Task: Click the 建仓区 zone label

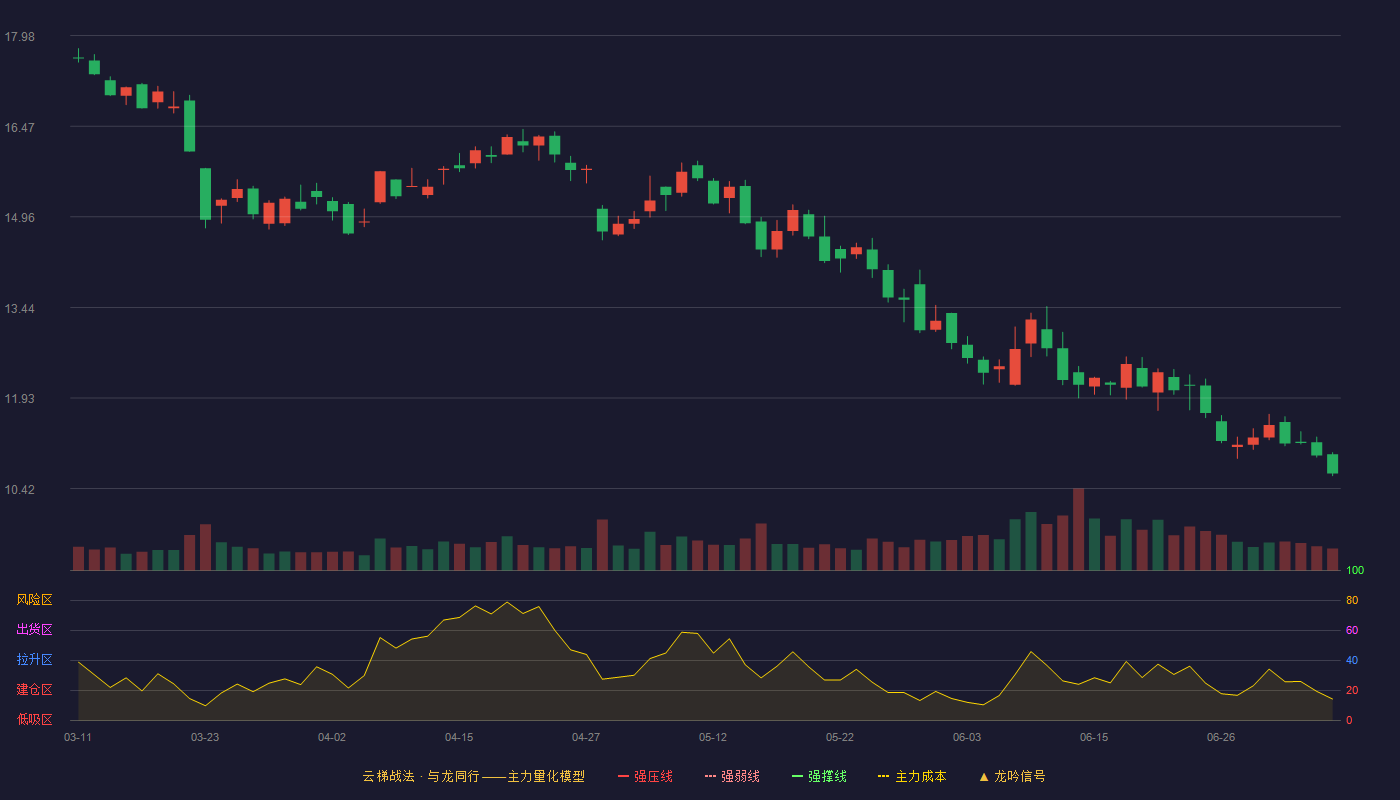Action: pos(34,690)
